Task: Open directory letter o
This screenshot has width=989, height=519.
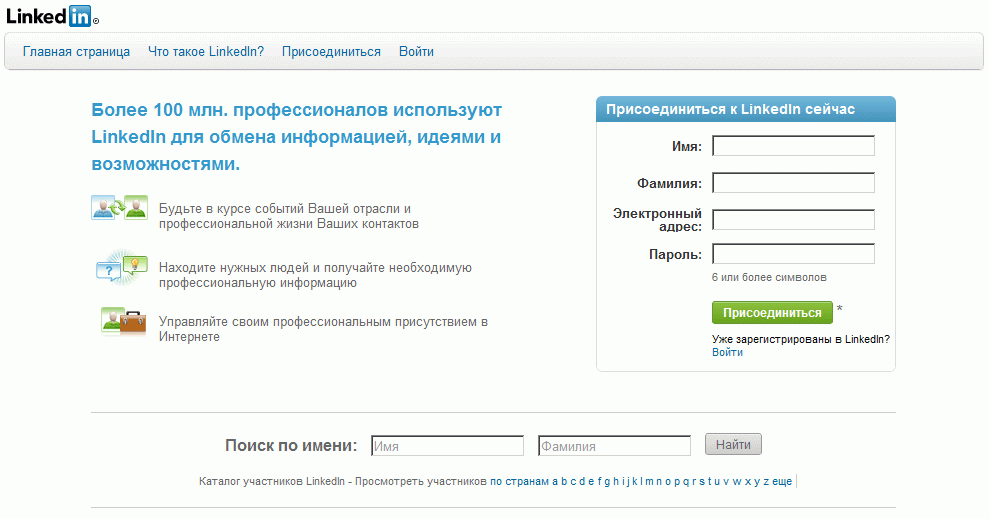Action: (x=667, y=482)
